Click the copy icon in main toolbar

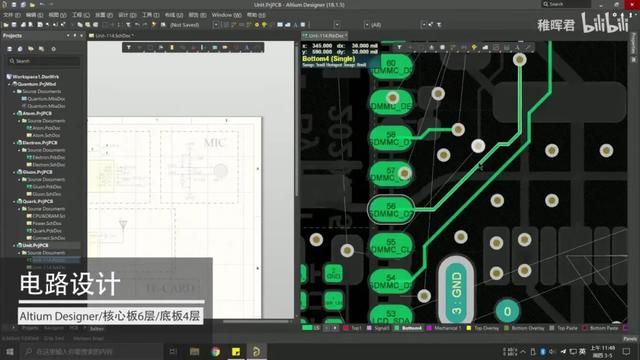tap(80, 25)
